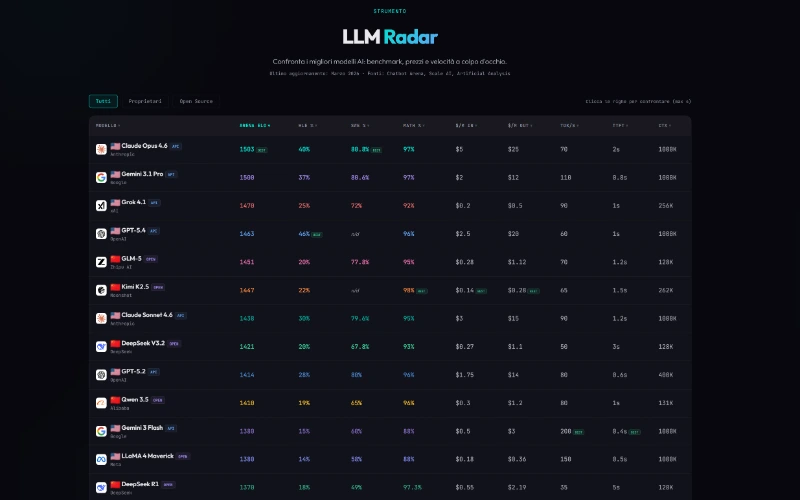Switch to the Proprietari filter tab
The image size is (800, 500).
[145, 101]
